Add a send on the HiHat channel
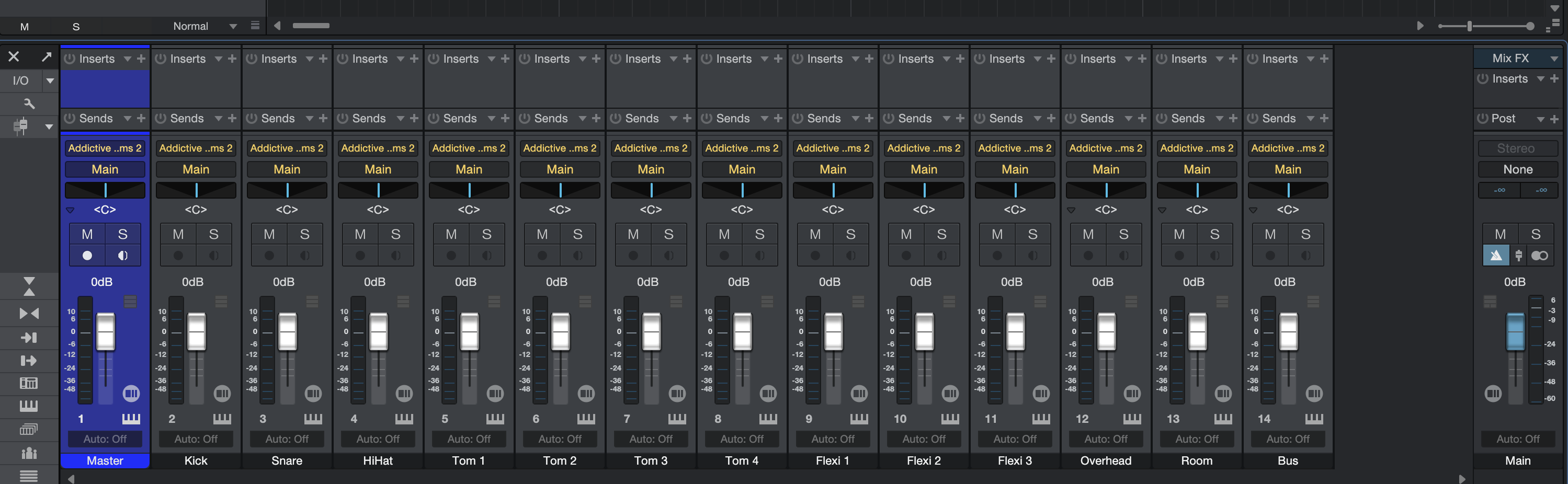 click(414, 118)
